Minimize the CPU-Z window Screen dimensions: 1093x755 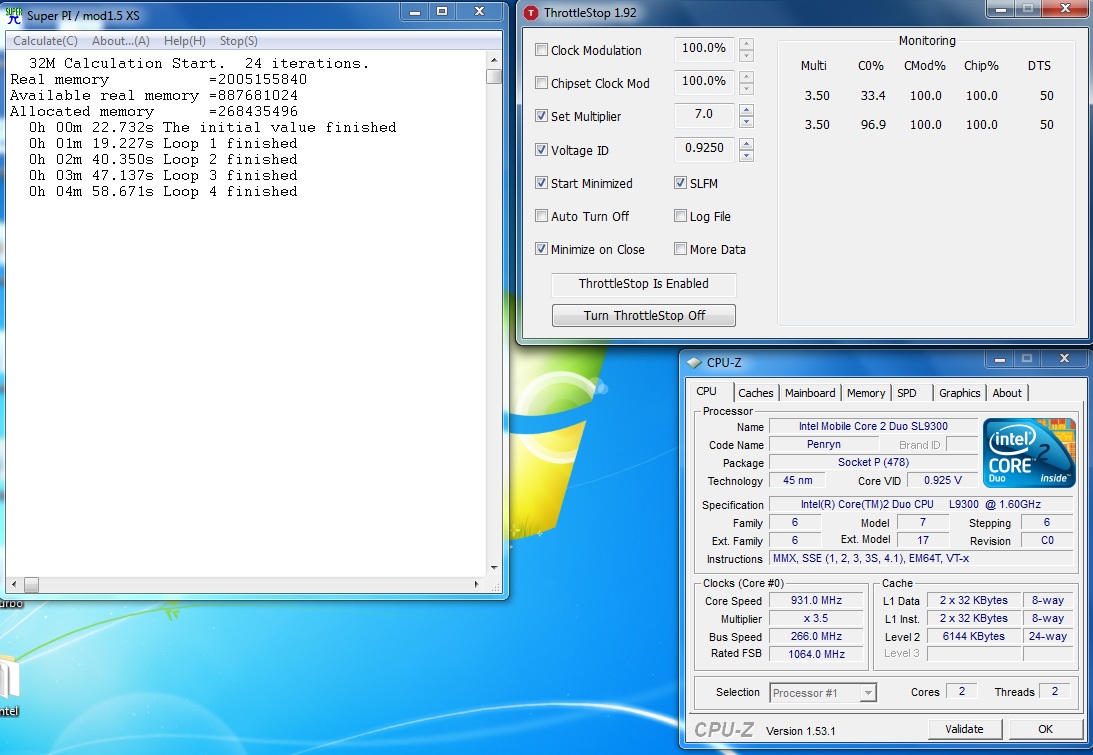tap(1000, 359)
